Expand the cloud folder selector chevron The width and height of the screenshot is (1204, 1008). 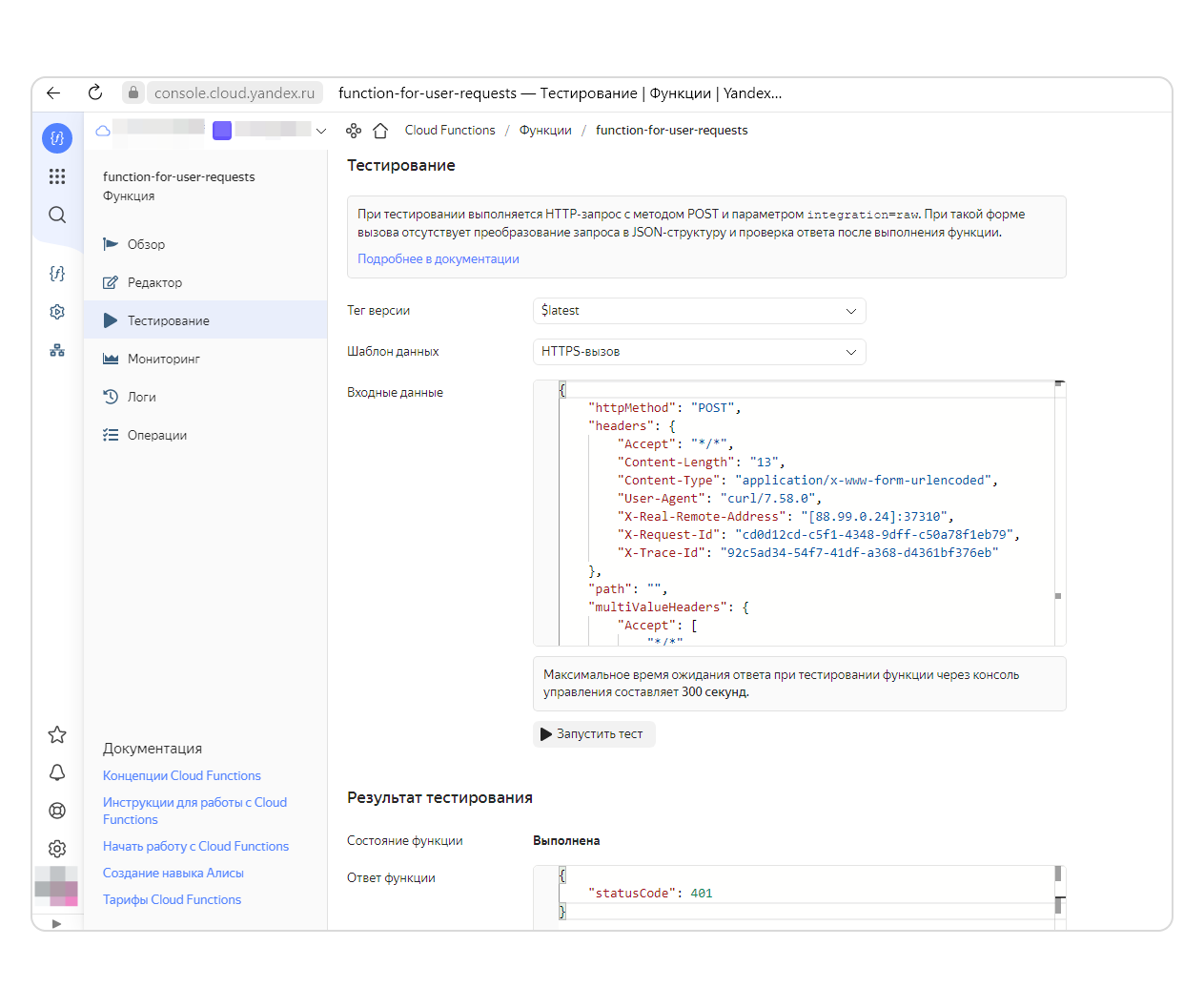(x=321, y=131)
